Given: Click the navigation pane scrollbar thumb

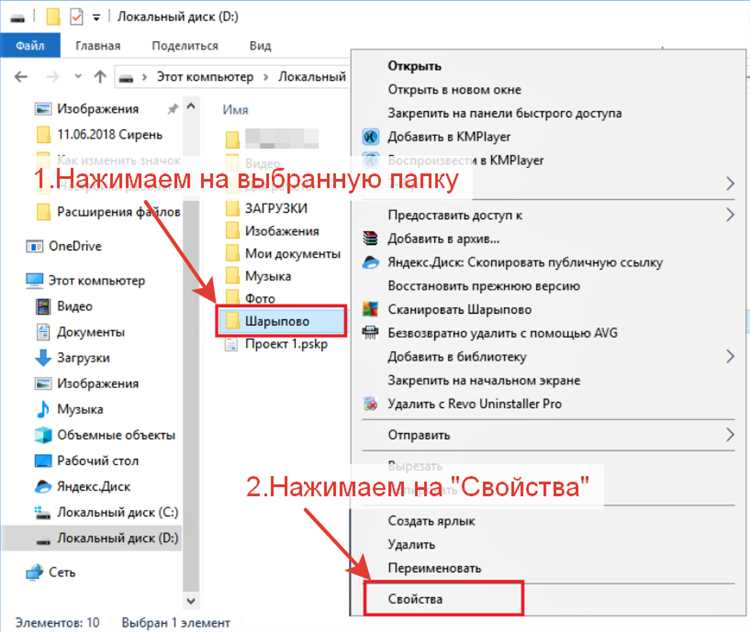Looking at the screenshot, I should [191, 397].
